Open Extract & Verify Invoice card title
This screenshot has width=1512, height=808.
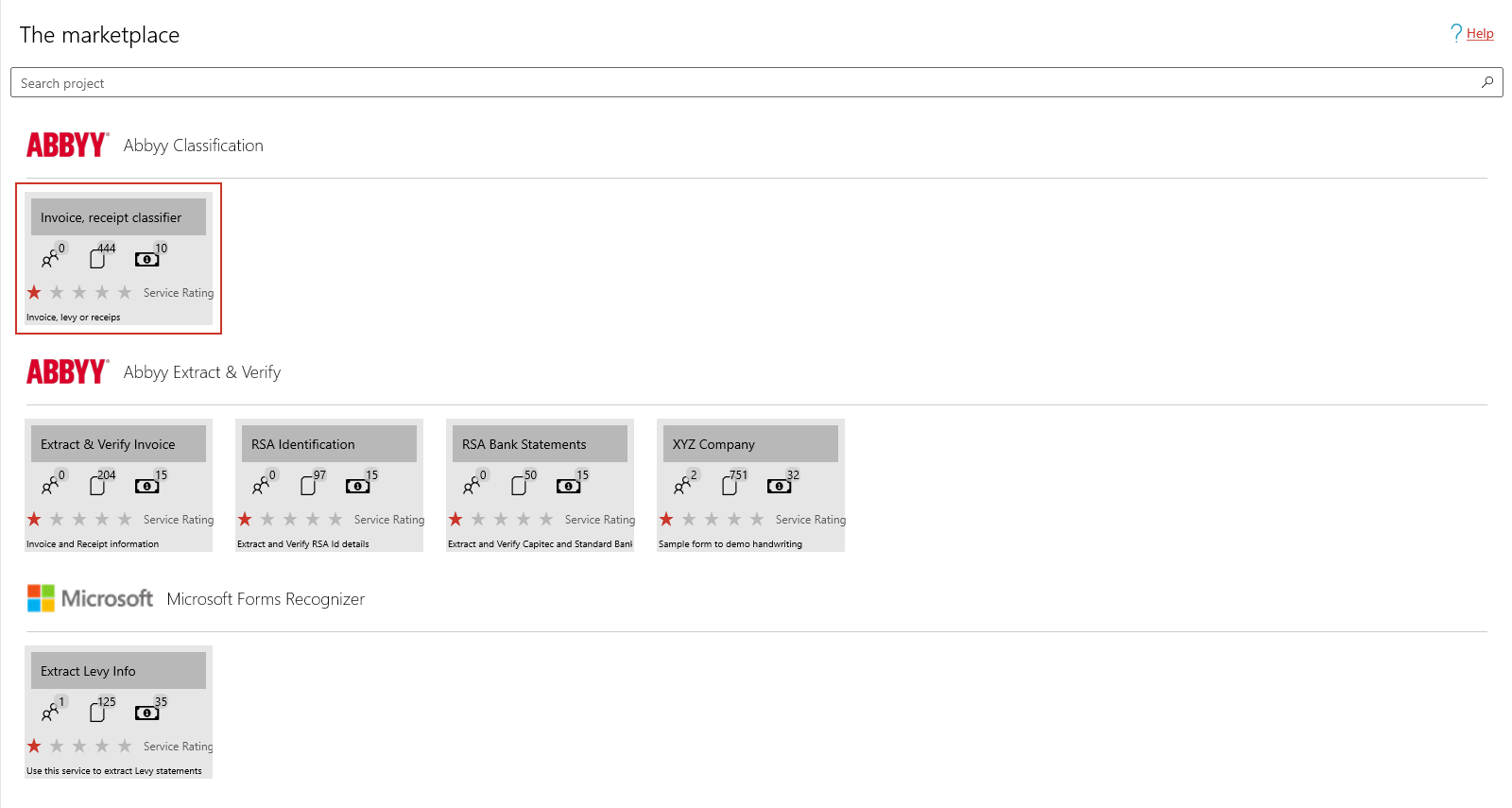click(x=118, y=444)
